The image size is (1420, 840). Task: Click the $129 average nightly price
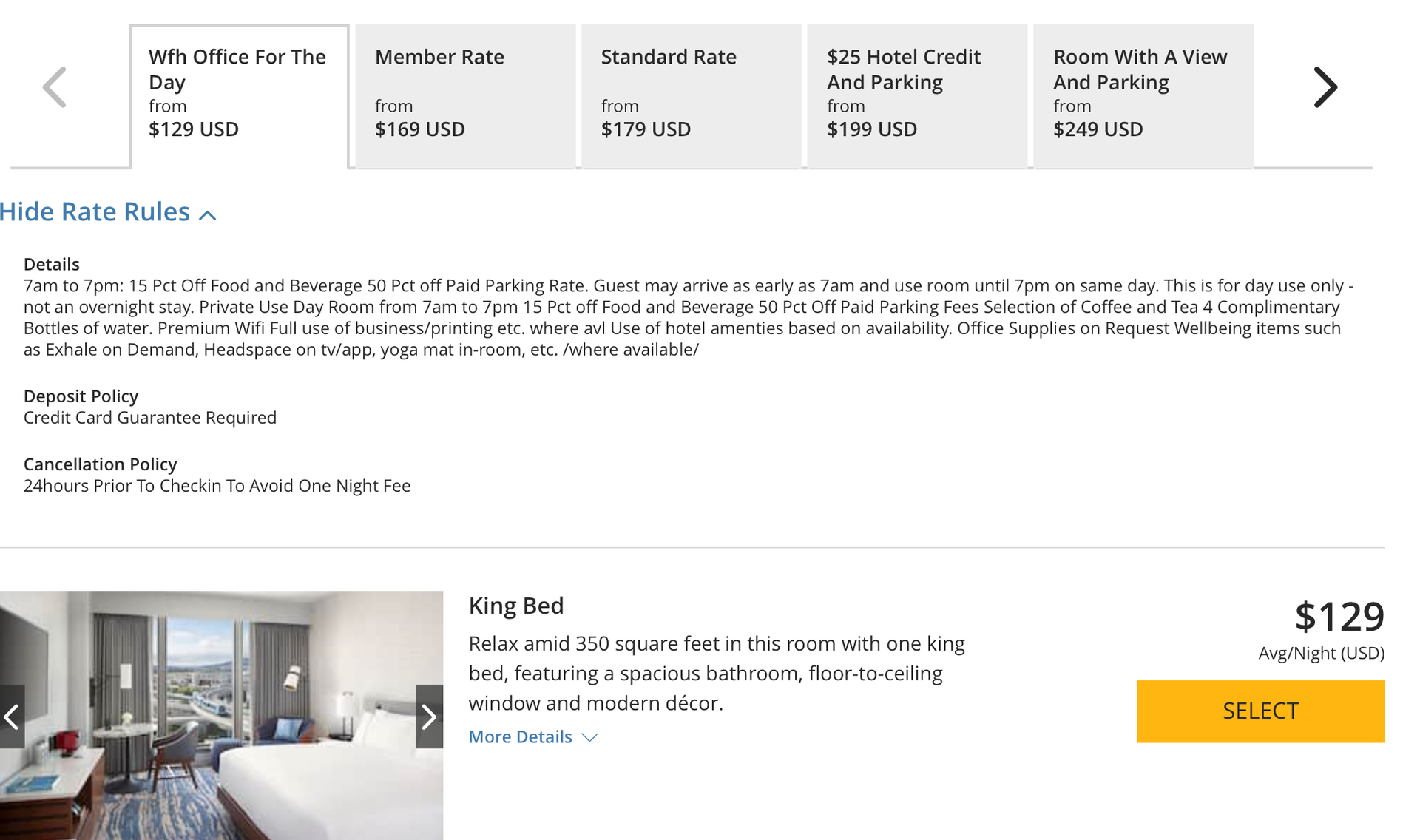pyautogui.click(x=1339, y=617)
